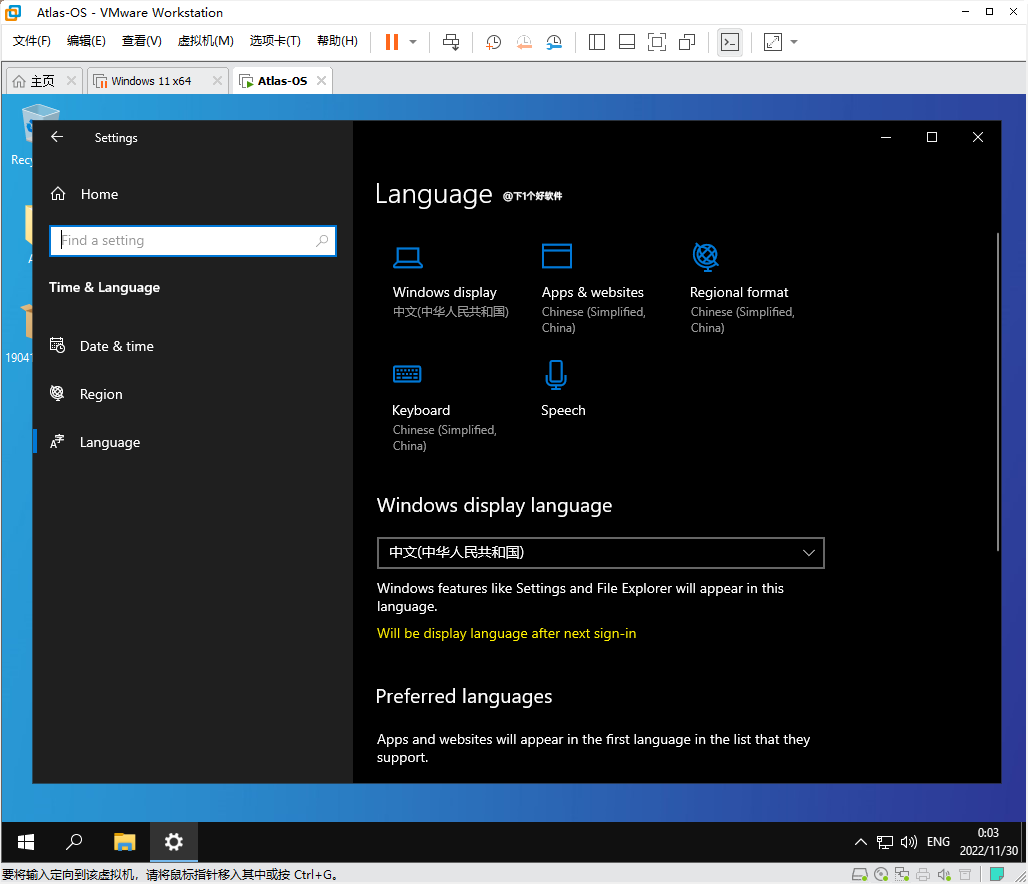
Task: Click the Find a setting search box
Action: [186, 241]
